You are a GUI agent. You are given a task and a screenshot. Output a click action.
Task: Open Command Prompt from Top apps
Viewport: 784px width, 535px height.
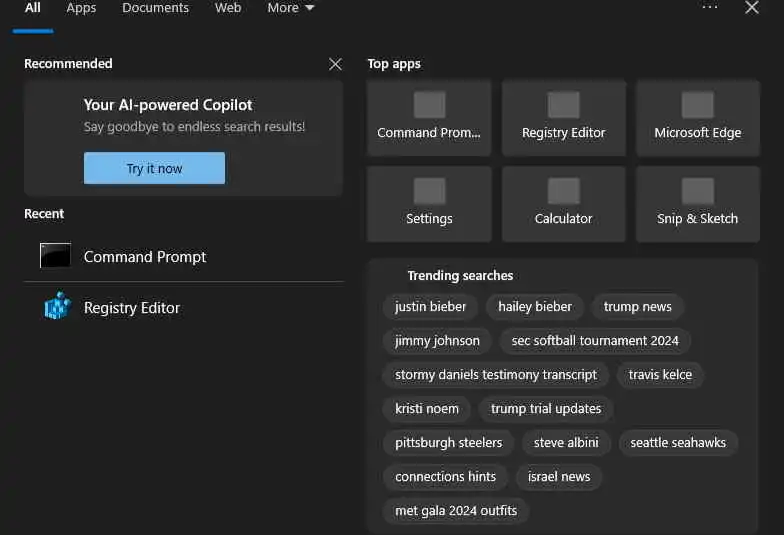[x=429, y=118]
